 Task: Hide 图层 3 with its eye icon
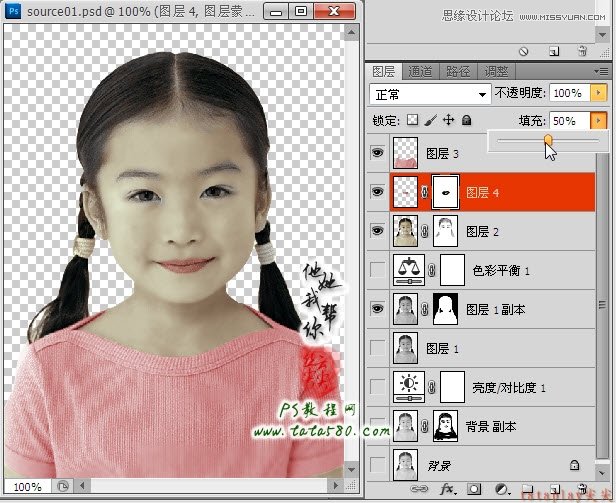click(378, 152)
